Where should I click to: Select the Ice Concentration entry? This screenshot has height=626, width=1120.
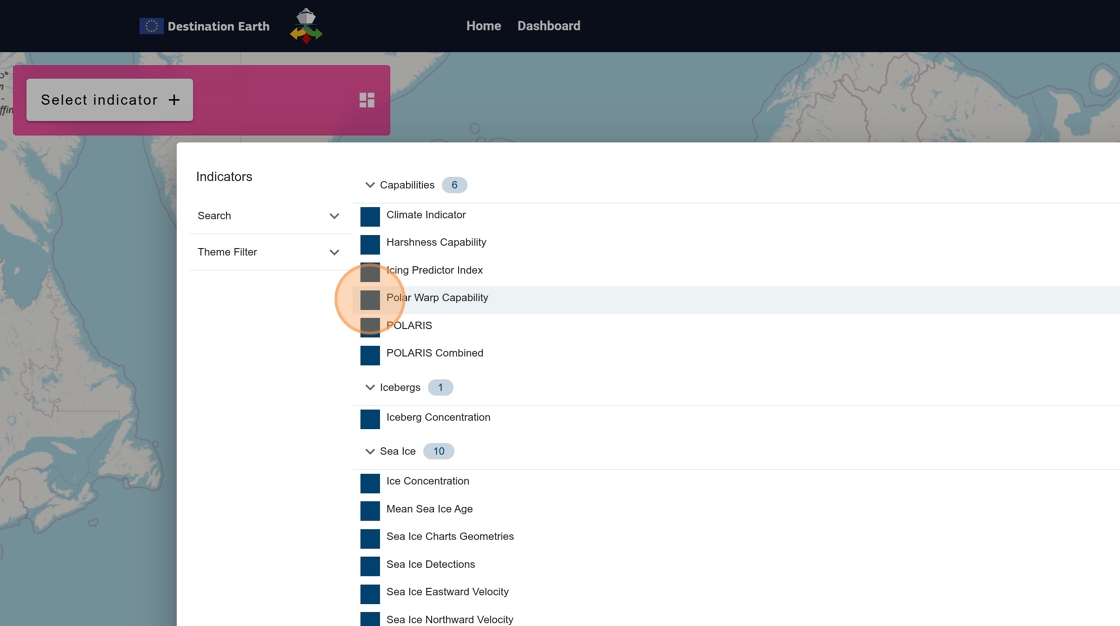[427, 481]
